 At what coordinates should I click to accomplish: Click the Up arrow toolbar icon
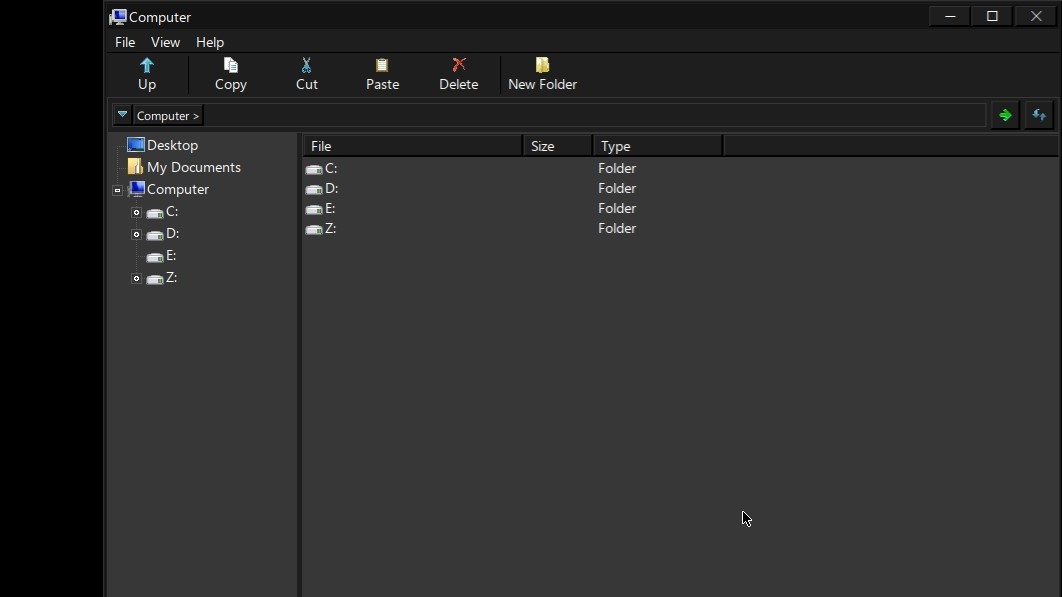click(147, 66)
